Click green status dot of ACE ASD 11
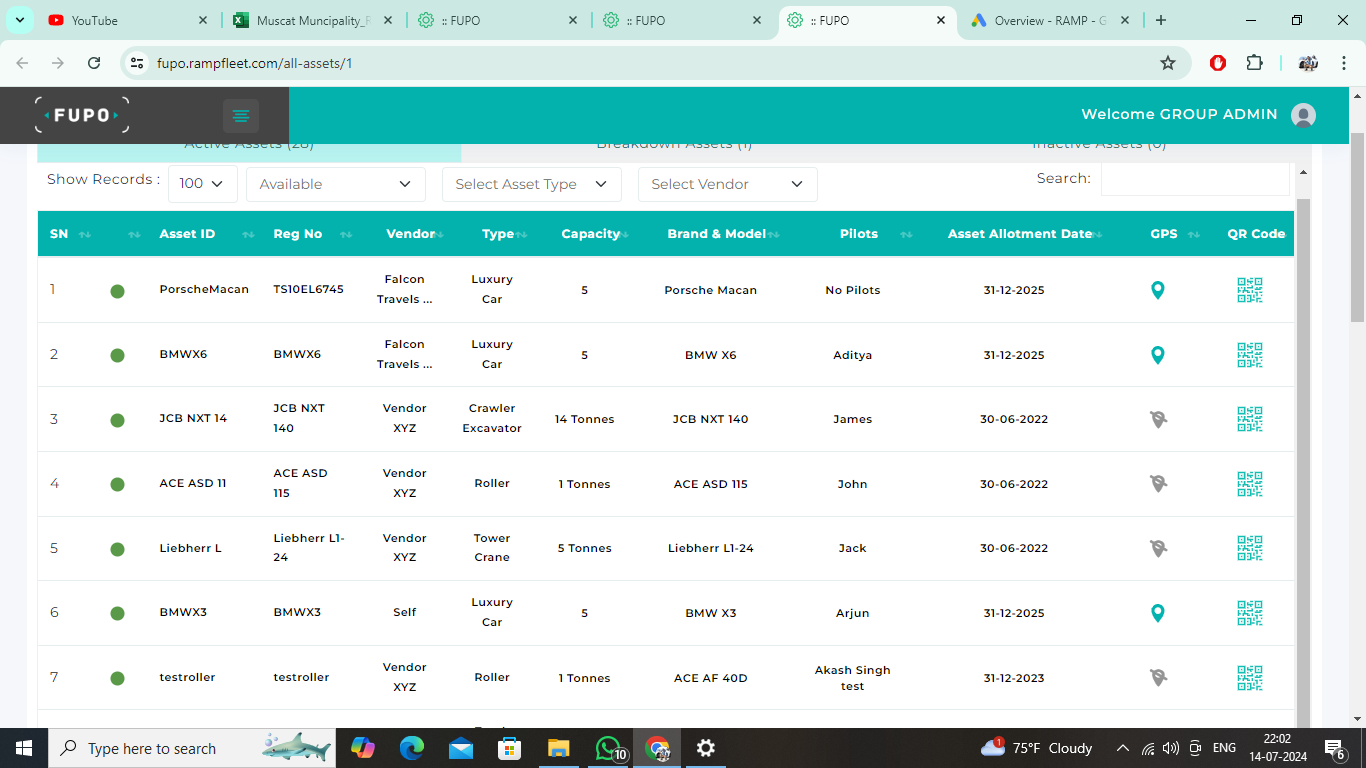 point(117,484)
